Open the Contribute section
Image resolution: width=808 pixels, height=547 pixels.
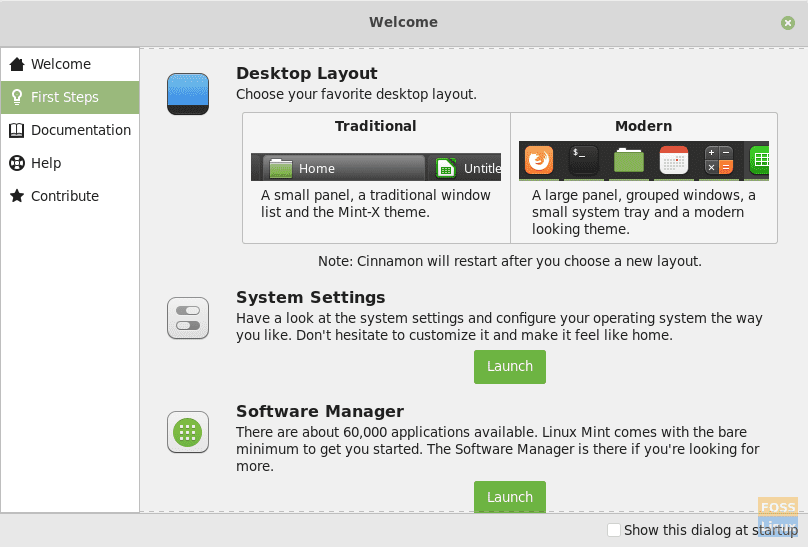coord(70,196)
